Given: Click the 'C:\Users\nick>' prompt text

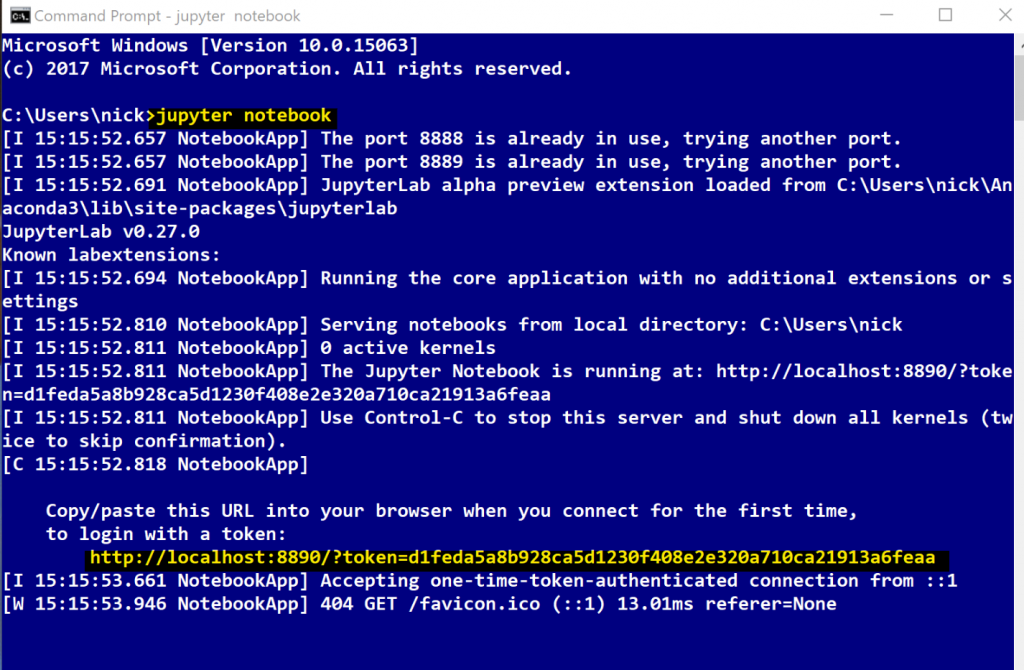Looking at the screenshot, I should [78, 116].
